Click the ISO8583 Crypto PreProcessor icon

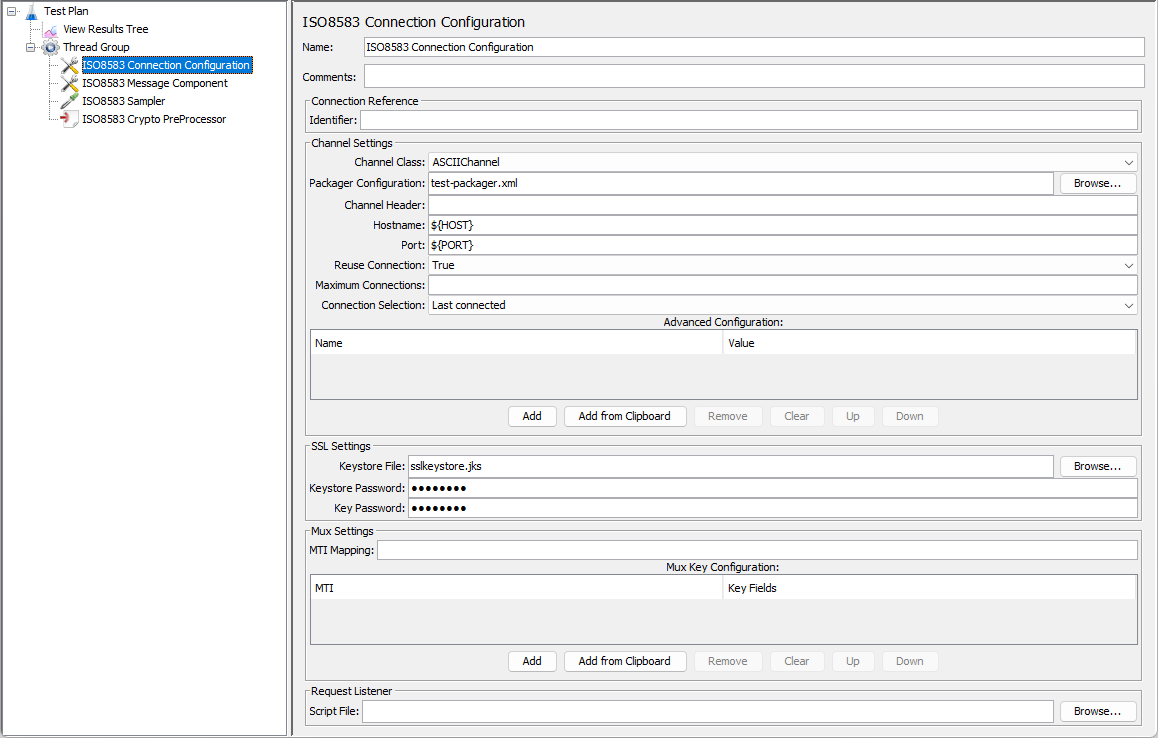point(69,119)
